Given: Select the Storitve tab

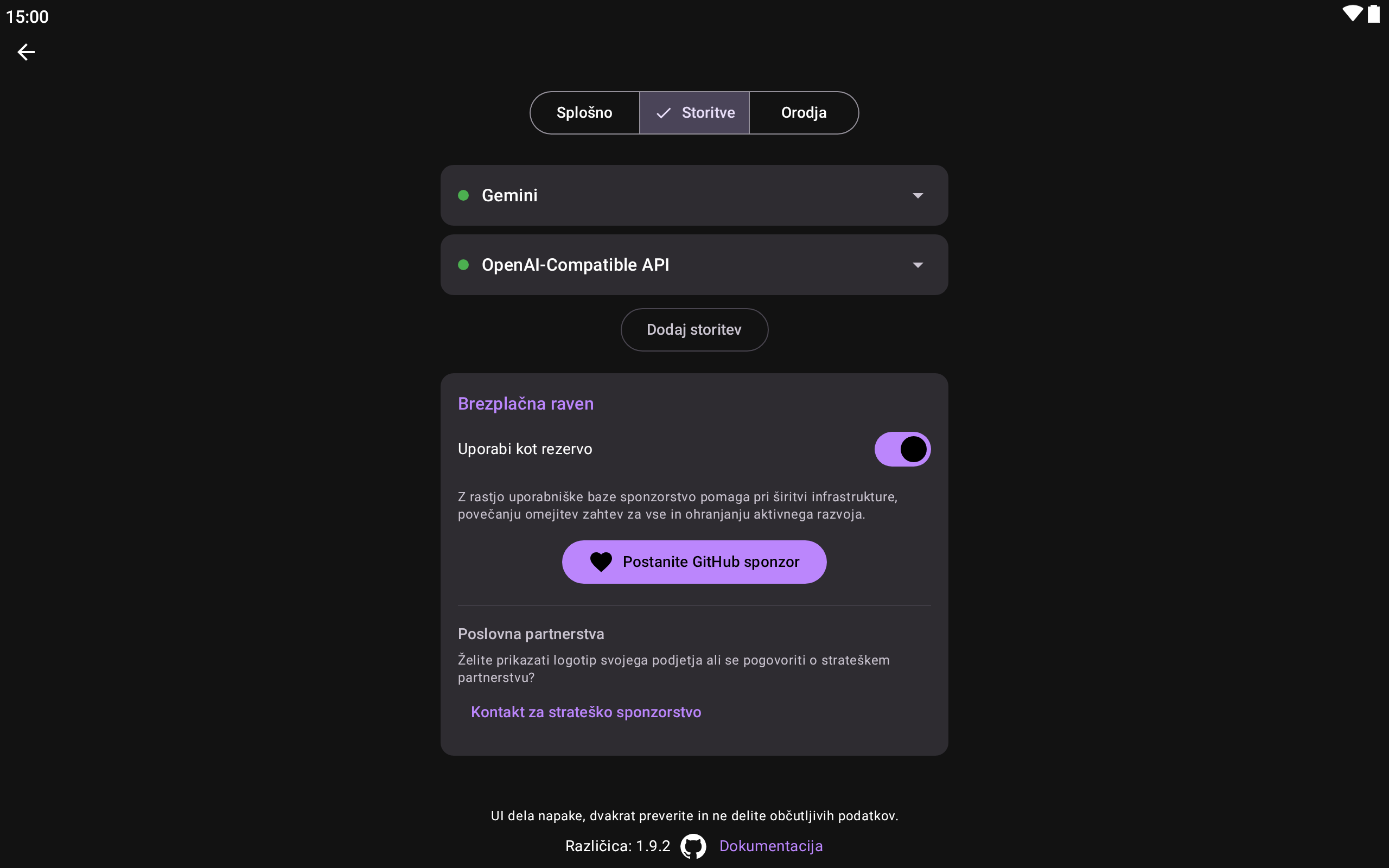Looking at the screenshot, I should point(707,113).
